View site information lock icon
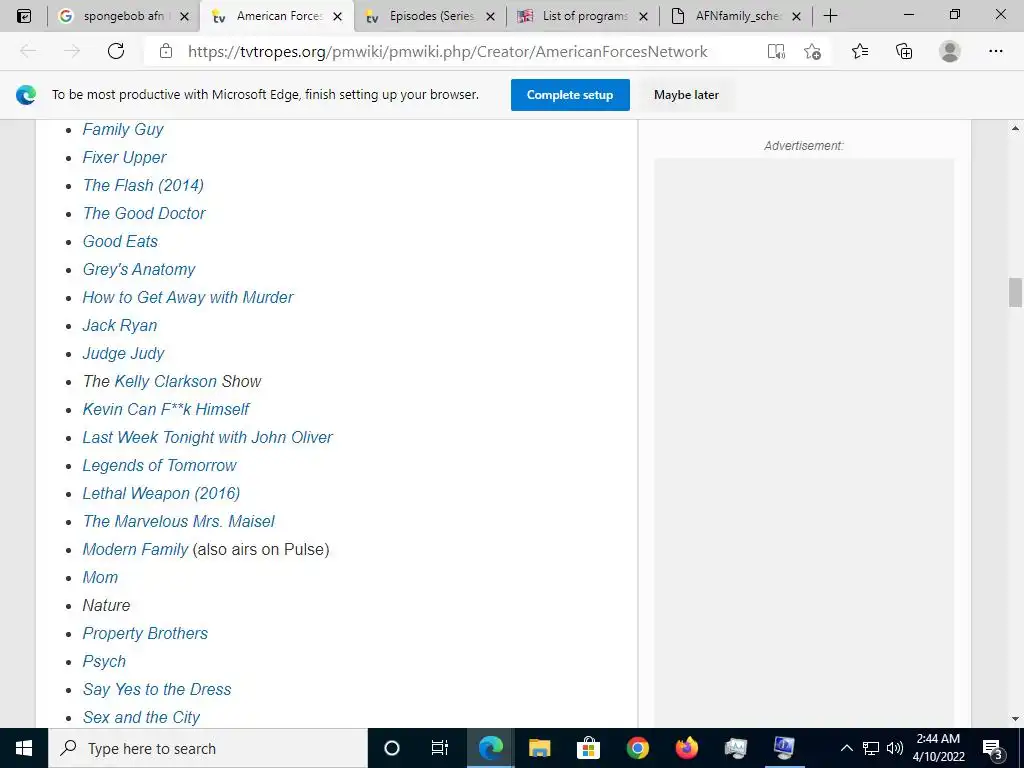Screen dimensions: 1024x768 (x=166, y=51)
